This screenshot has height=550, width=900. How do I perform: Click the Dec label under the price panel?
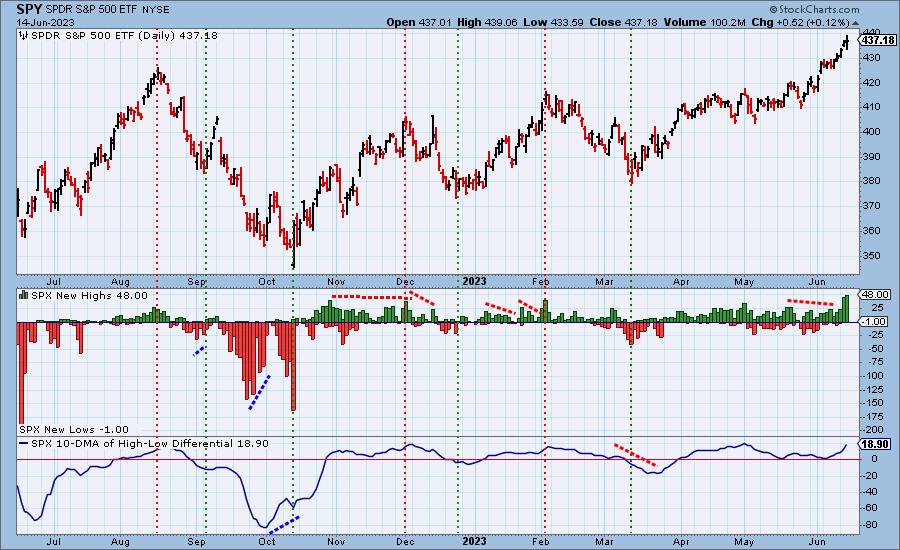[405, 282]
